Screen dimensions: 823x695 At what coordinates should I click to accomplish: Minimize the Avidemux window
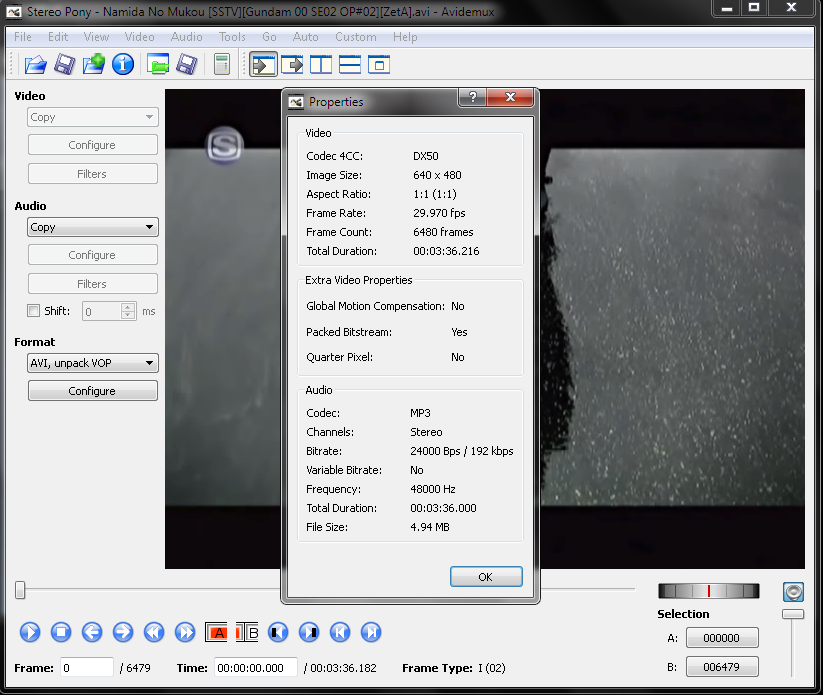(727, 8)
